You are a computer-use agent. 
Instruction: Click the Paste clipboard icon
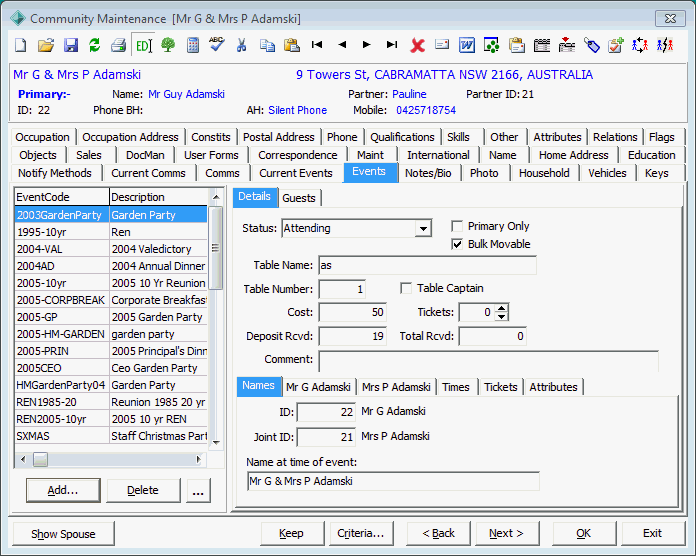pos(292,45)
